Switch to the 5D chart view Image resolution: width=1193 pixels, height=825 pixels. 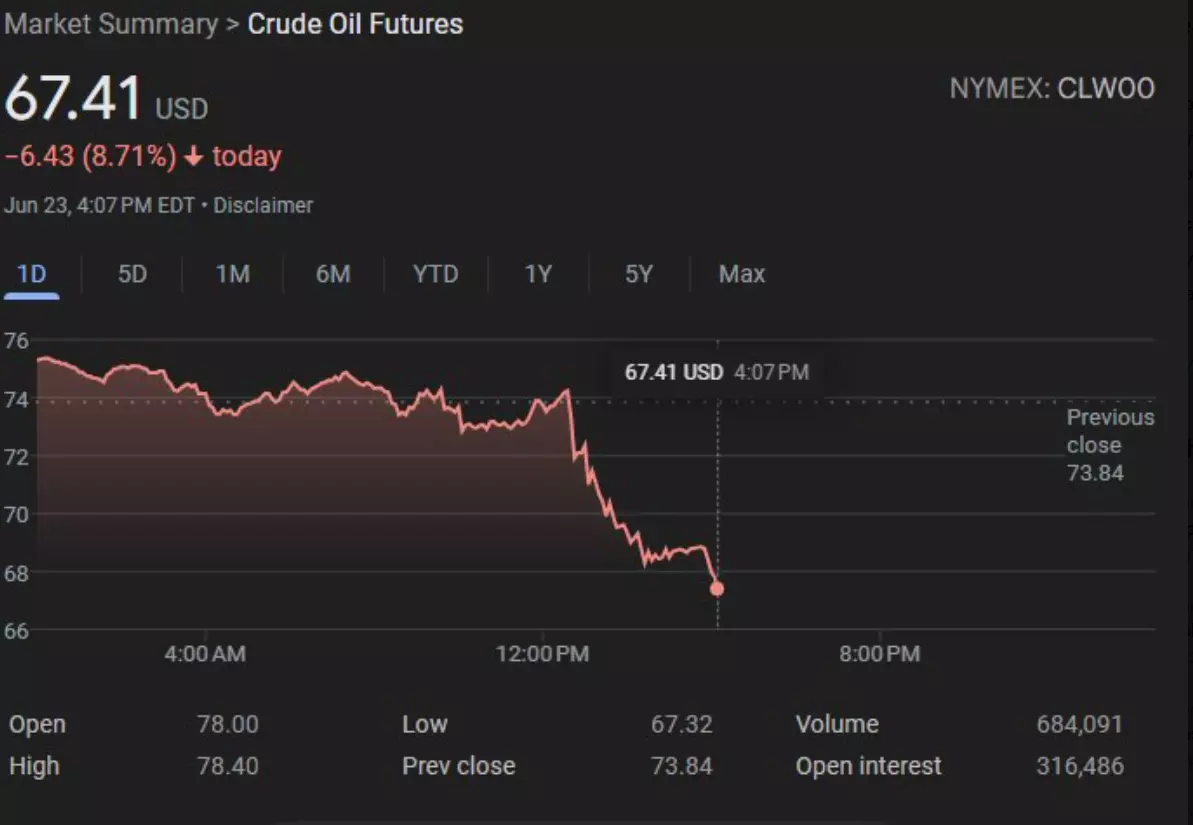tap(129, 273)
